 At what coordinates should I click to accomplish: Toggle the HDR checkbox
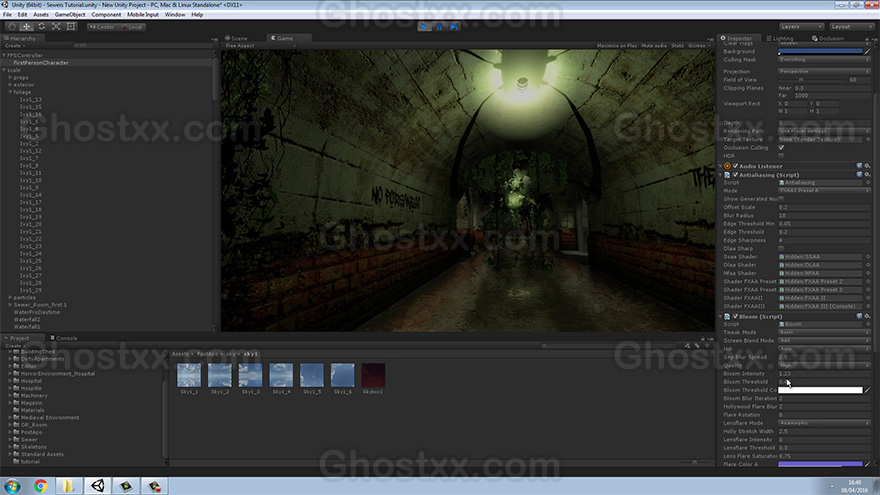pyautogui.click(x=781, y=156)
